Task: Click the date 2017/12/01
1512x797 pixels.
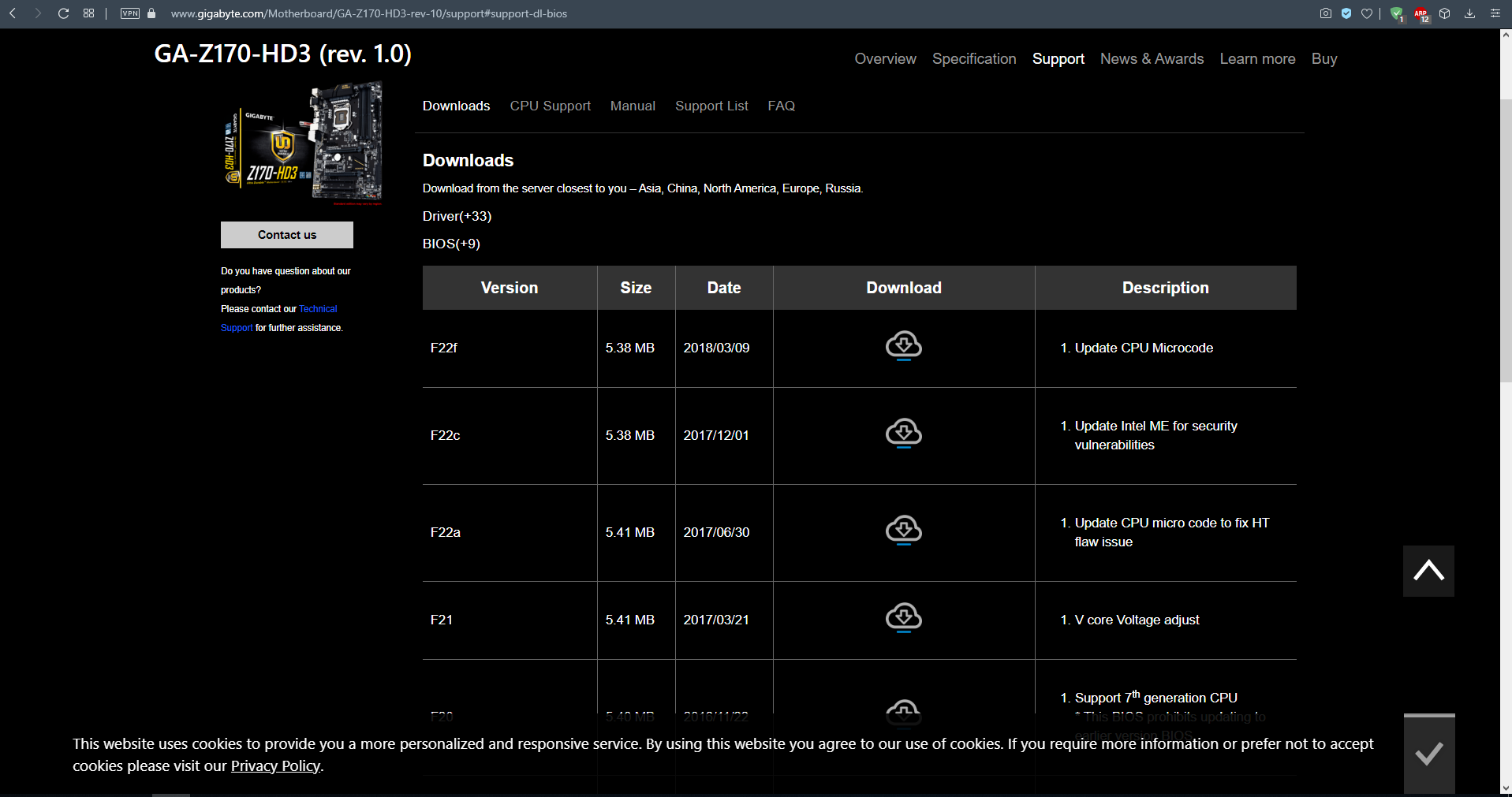Action: pos(716,435)
